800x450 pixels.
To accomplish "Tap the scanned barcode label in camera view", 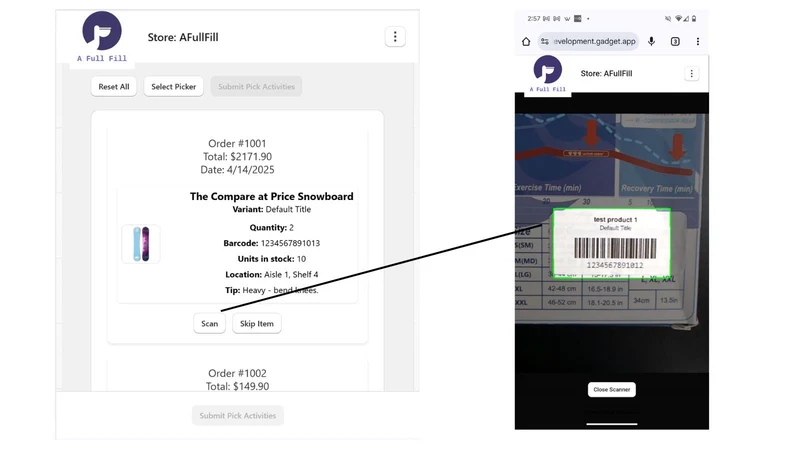I will coord(612,242).
